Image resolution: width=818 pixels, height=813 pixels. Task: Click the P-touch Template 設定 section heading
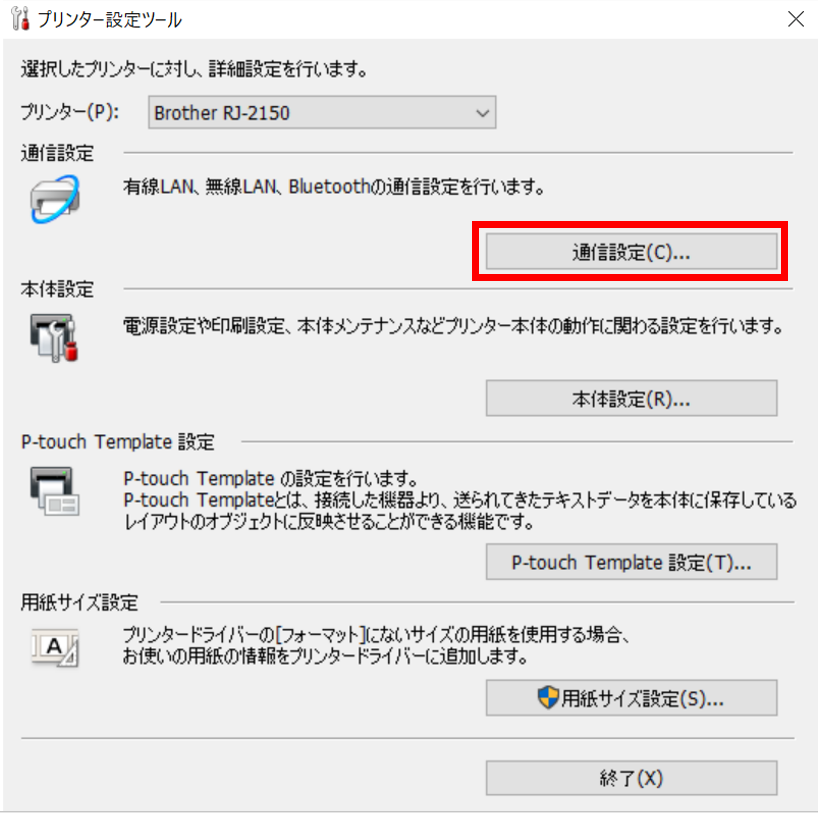click(118, 442)
